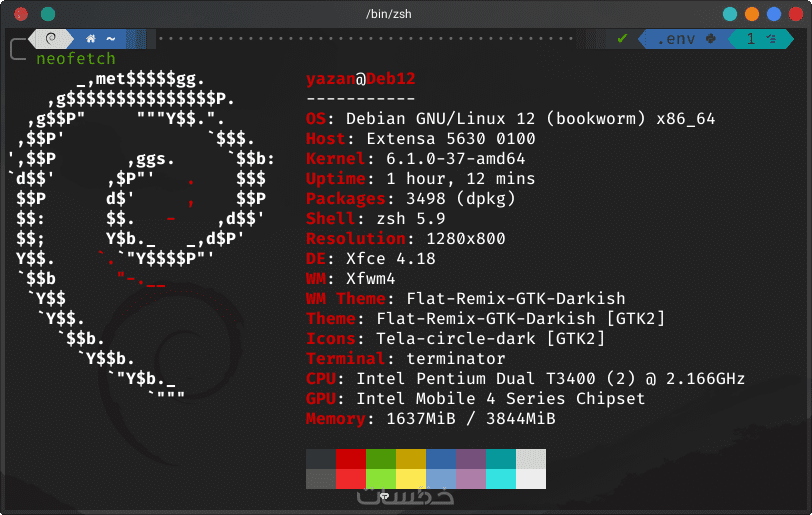Click the green check mark status icon
812x515 pixels.
[622, 38]
